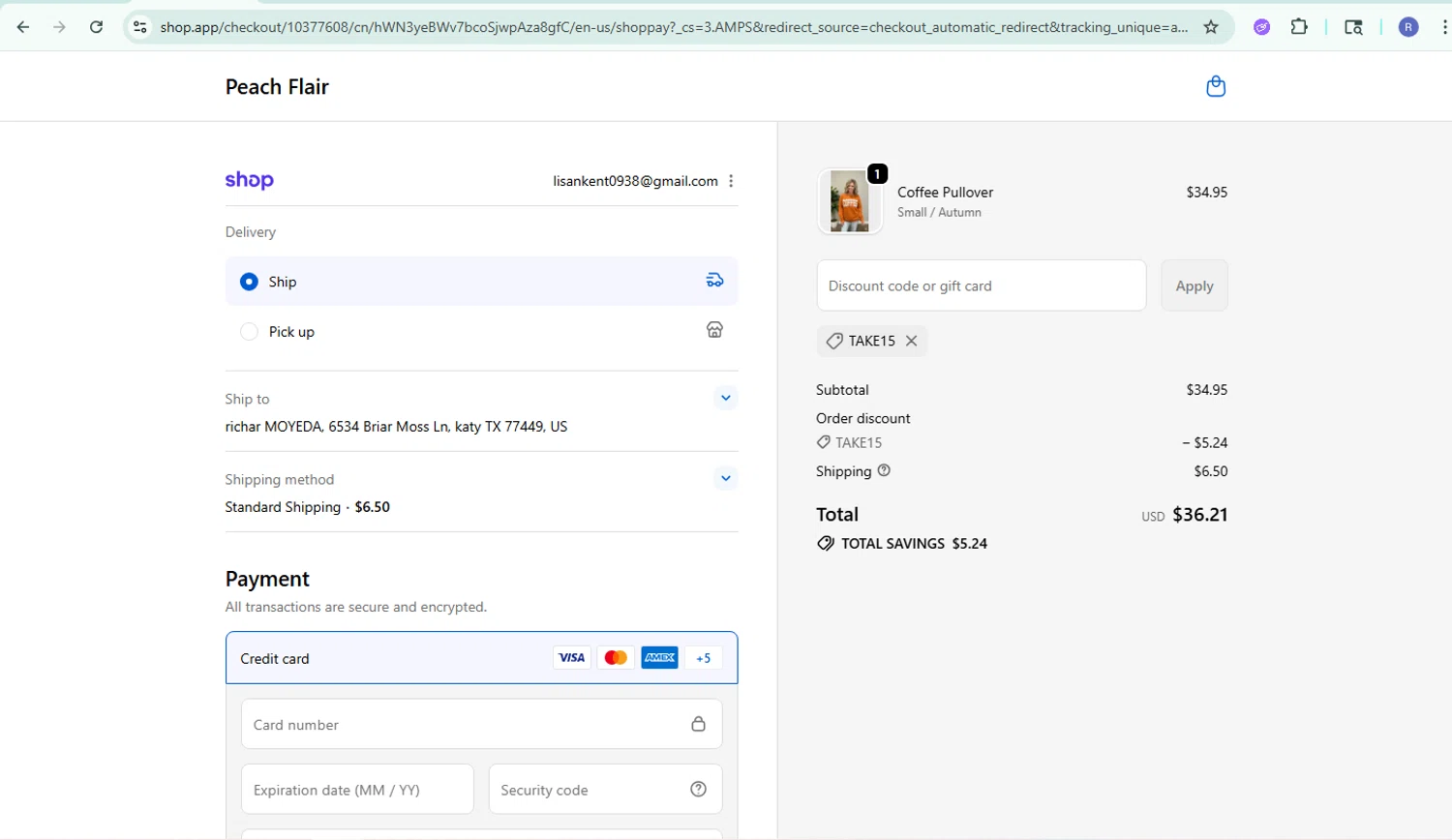The image size is (1452, 840).
Task: Click the Security code help icon
Action: click(698, 789)
